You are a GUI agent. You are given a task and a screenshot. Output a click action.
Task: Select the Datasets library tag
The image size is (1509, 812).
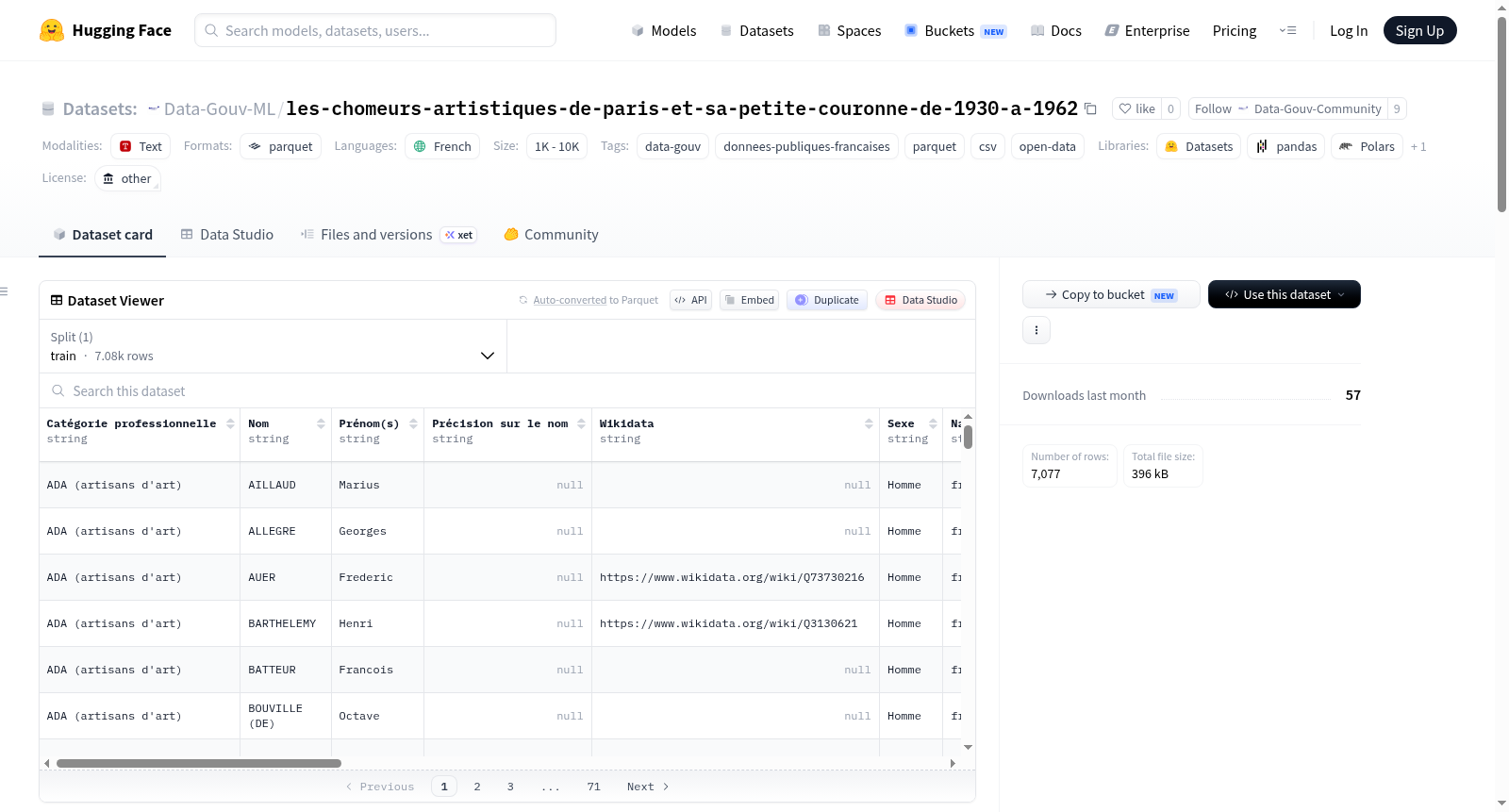[1198, 146]
